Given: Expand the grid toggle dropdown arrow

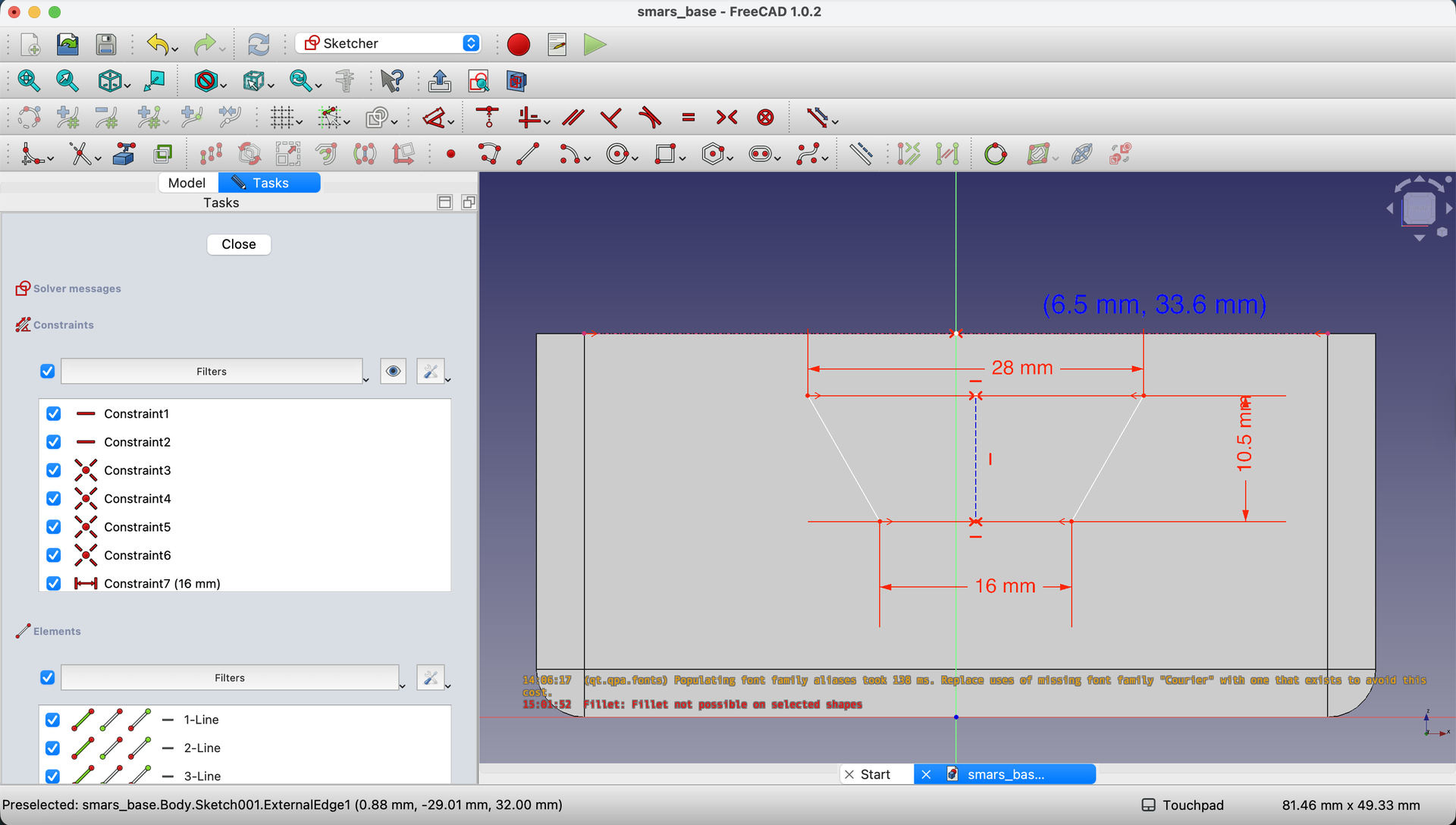Looking at the screenshot, I should tap(300, 123).
